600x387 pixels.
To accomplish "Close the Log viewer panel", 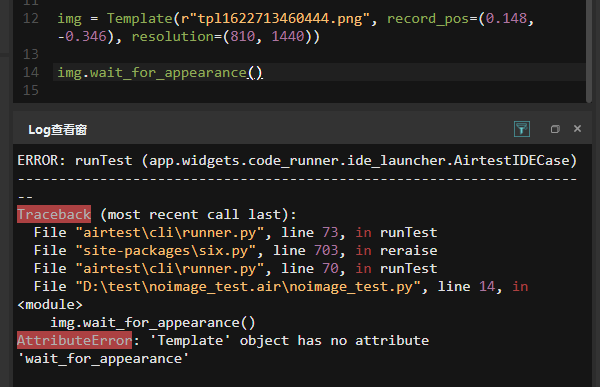I will tap(577, 129).
